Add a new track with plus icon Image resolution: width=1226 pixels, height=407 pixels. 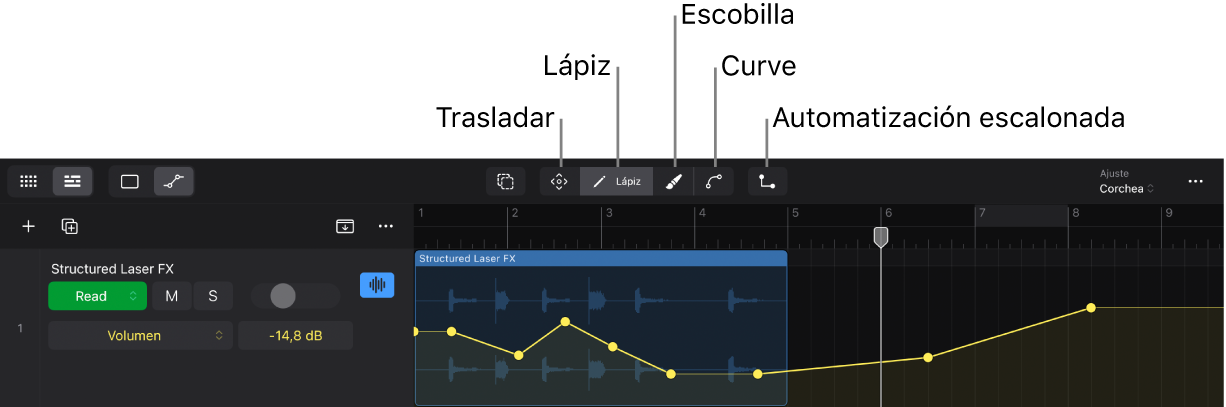[29, 226]
